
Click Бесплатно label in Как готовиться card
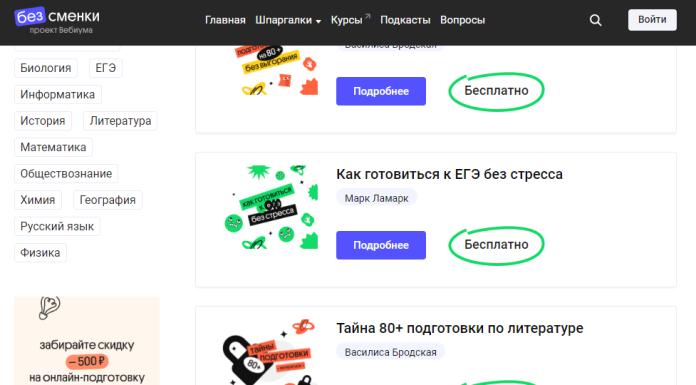tap(496, 245)
